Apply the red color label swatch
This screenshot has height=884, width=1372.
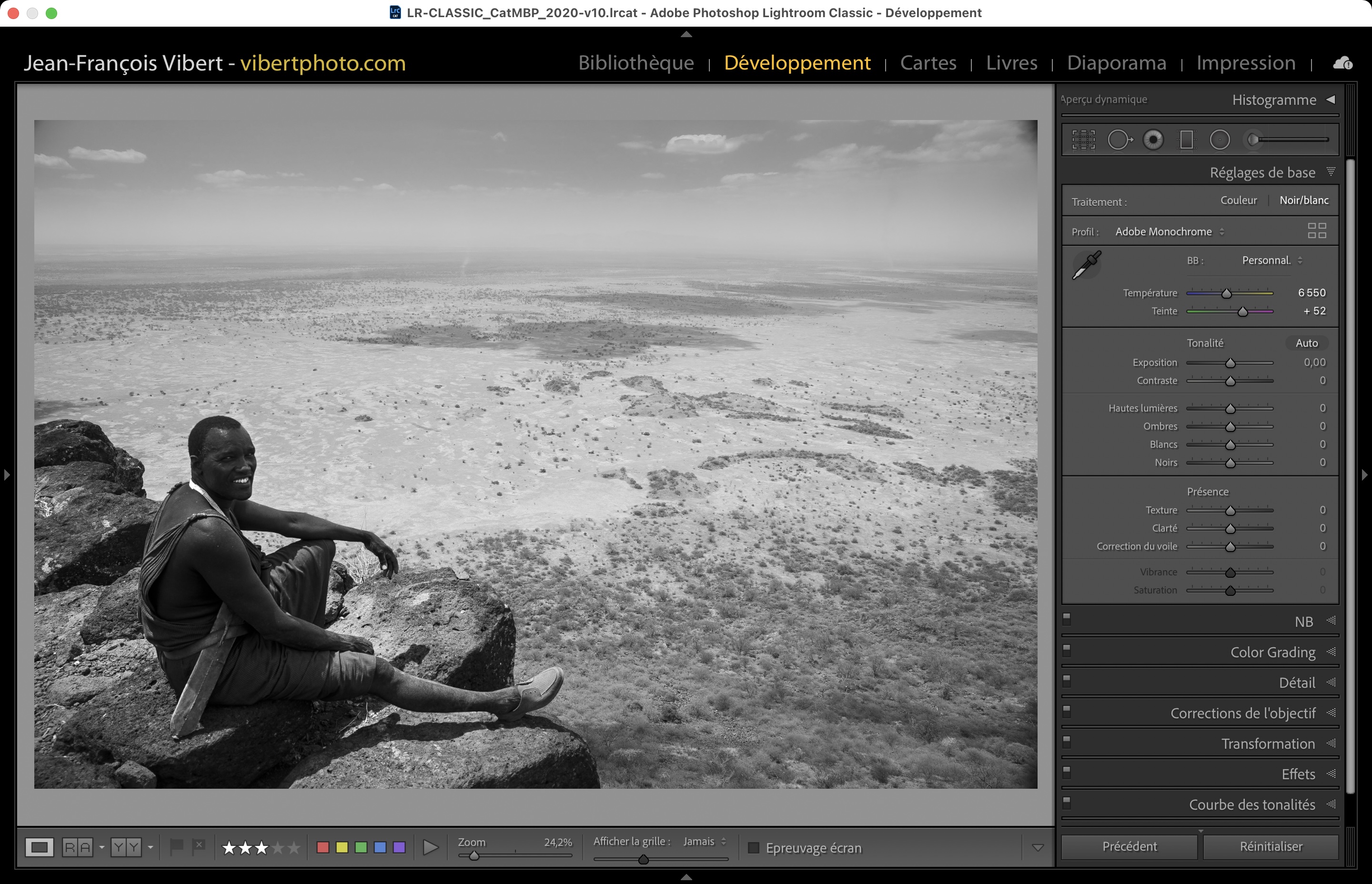[x=323, y=848]
